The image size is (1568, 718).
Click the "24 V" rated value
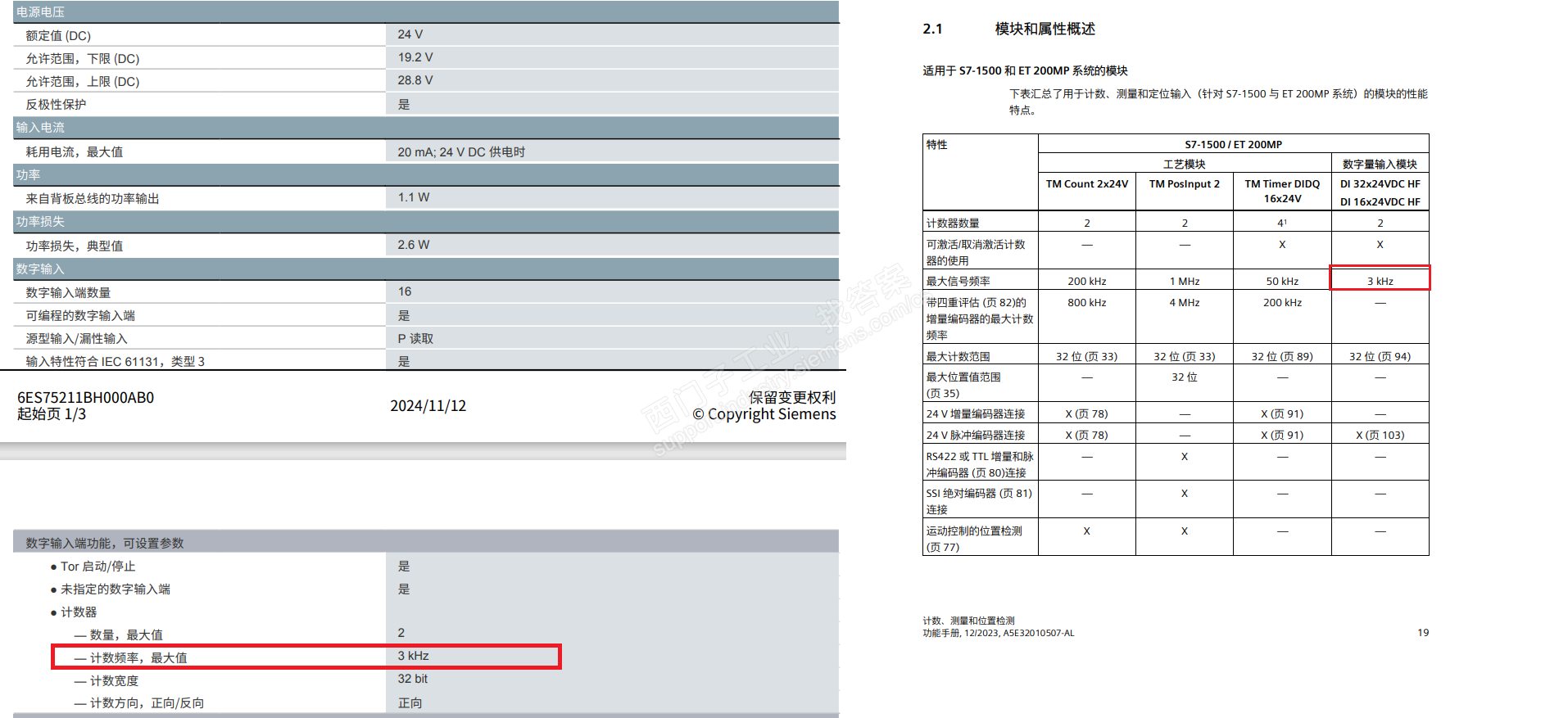pos(410,34)
